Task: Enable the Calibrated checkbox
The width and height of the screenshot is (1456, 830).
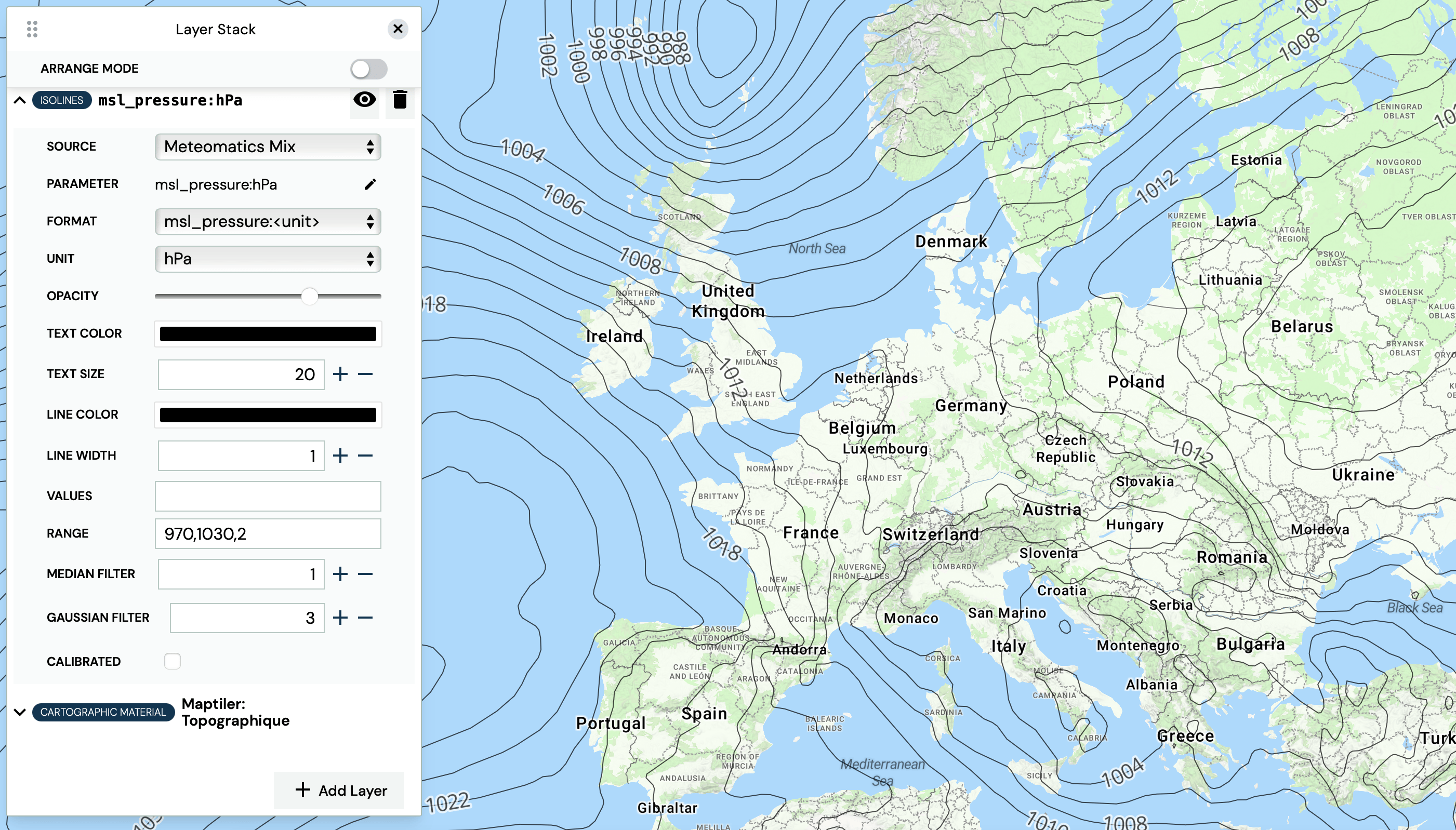Action: point(172,661)
